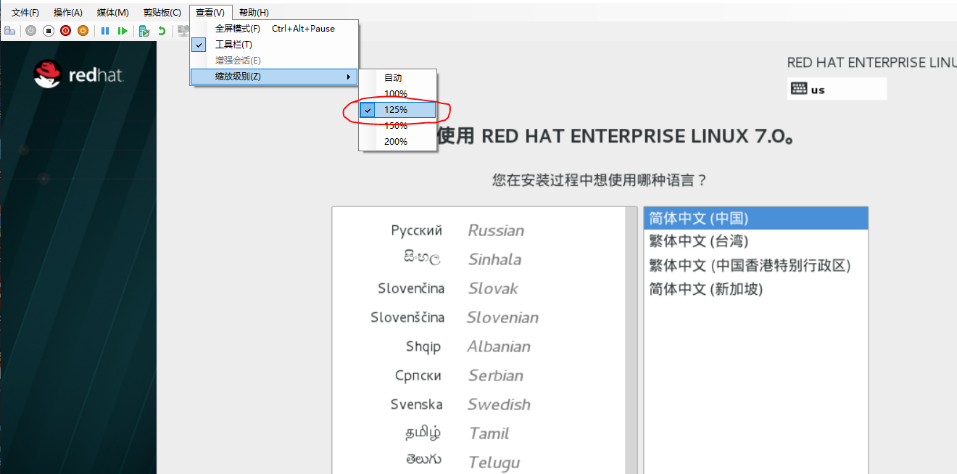Set zoom level to 200%
This screenshot has width=957, height=474.
click(396, 142)
